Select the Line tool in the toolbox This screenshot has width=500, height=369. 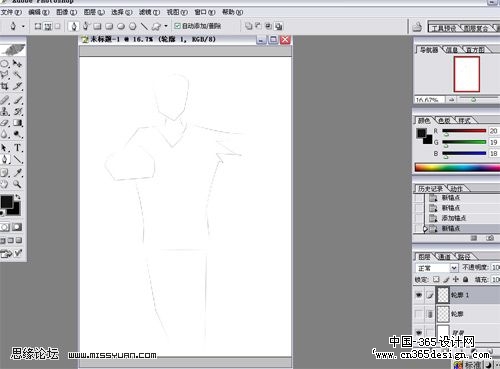click(x=17, y=159)
